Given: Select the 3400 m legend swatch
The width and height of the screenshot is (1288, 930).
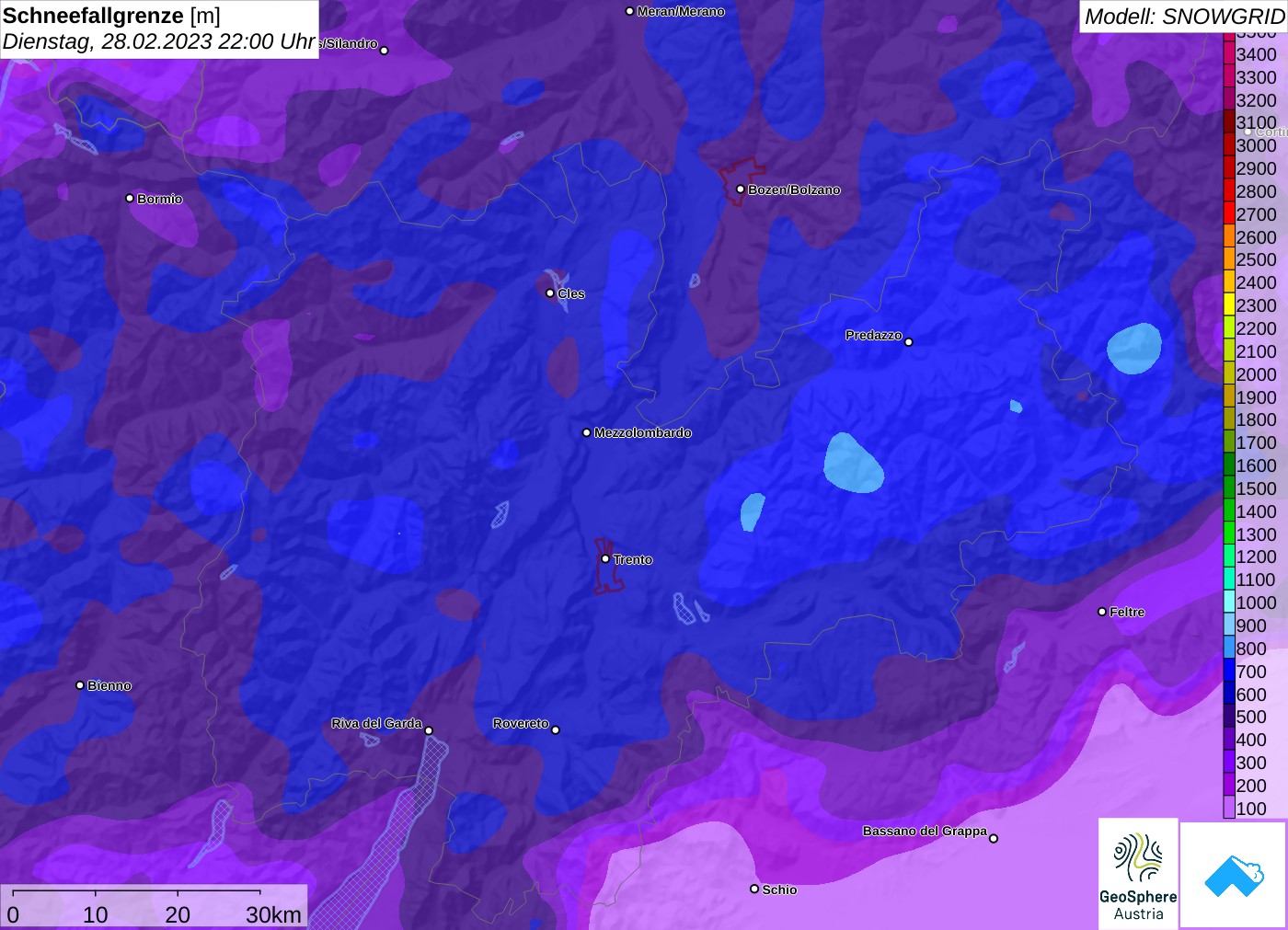Looking at the screenshot, I should click(x=1229, y=54).
